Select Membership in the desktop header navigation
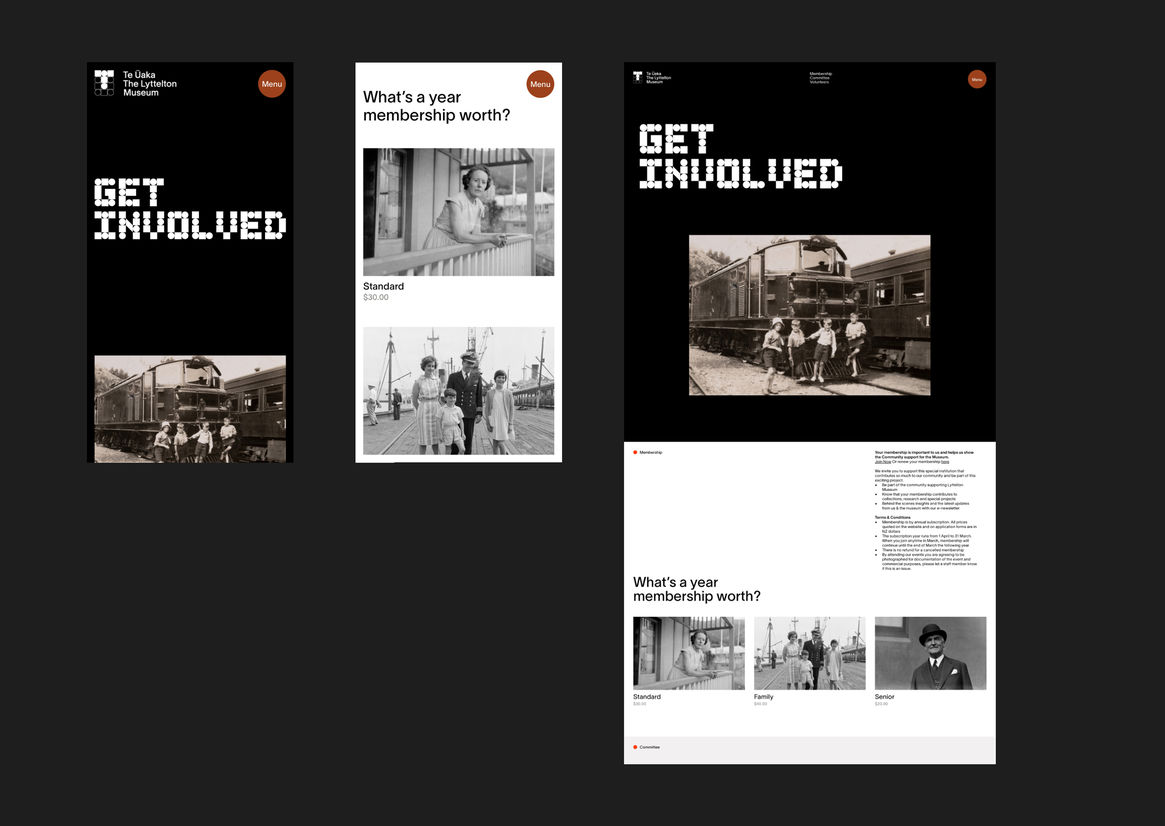Image resolution: width=1165 pixels, height=826 pixels. 820,73
